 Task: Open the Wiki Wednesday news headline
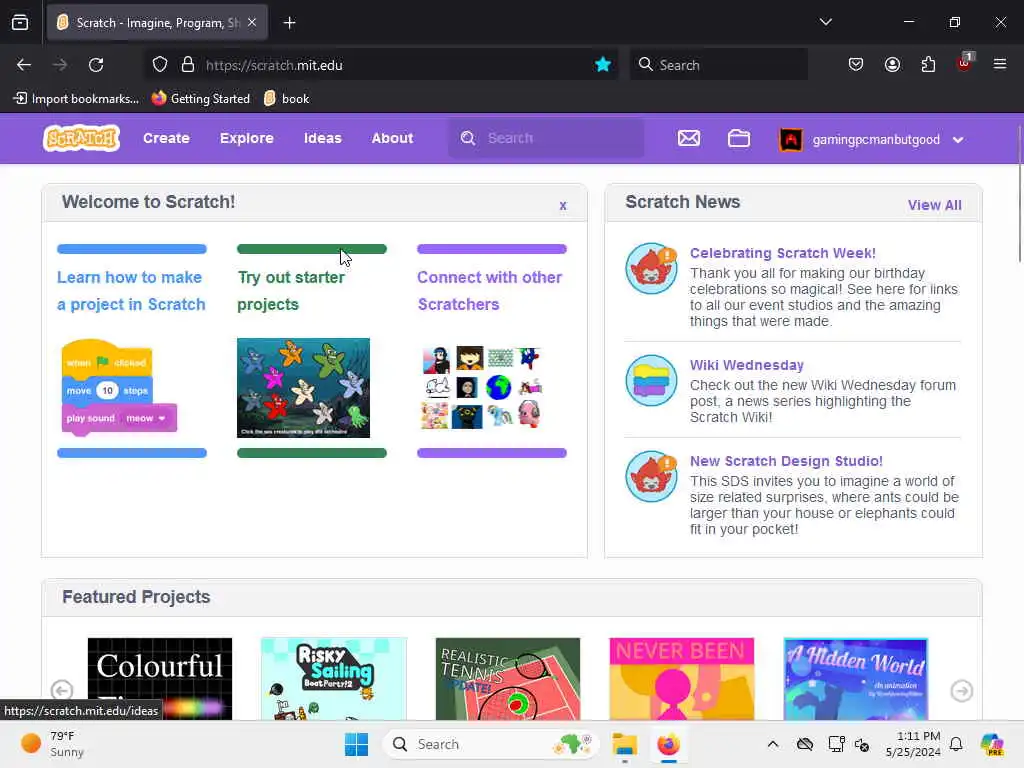point(746,365)
